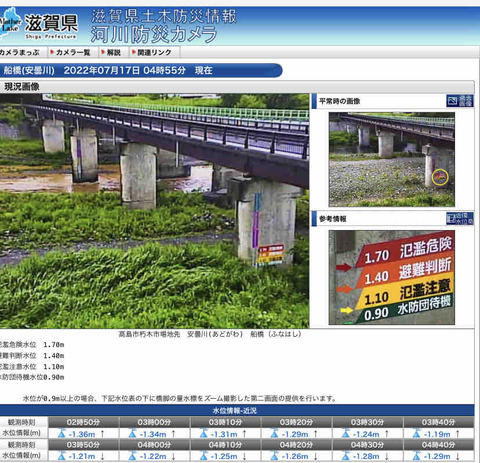The height and width of the screenshot is (463, 480).
Task: Click the 参考情報 heading
Action: [x=333, y=219]
